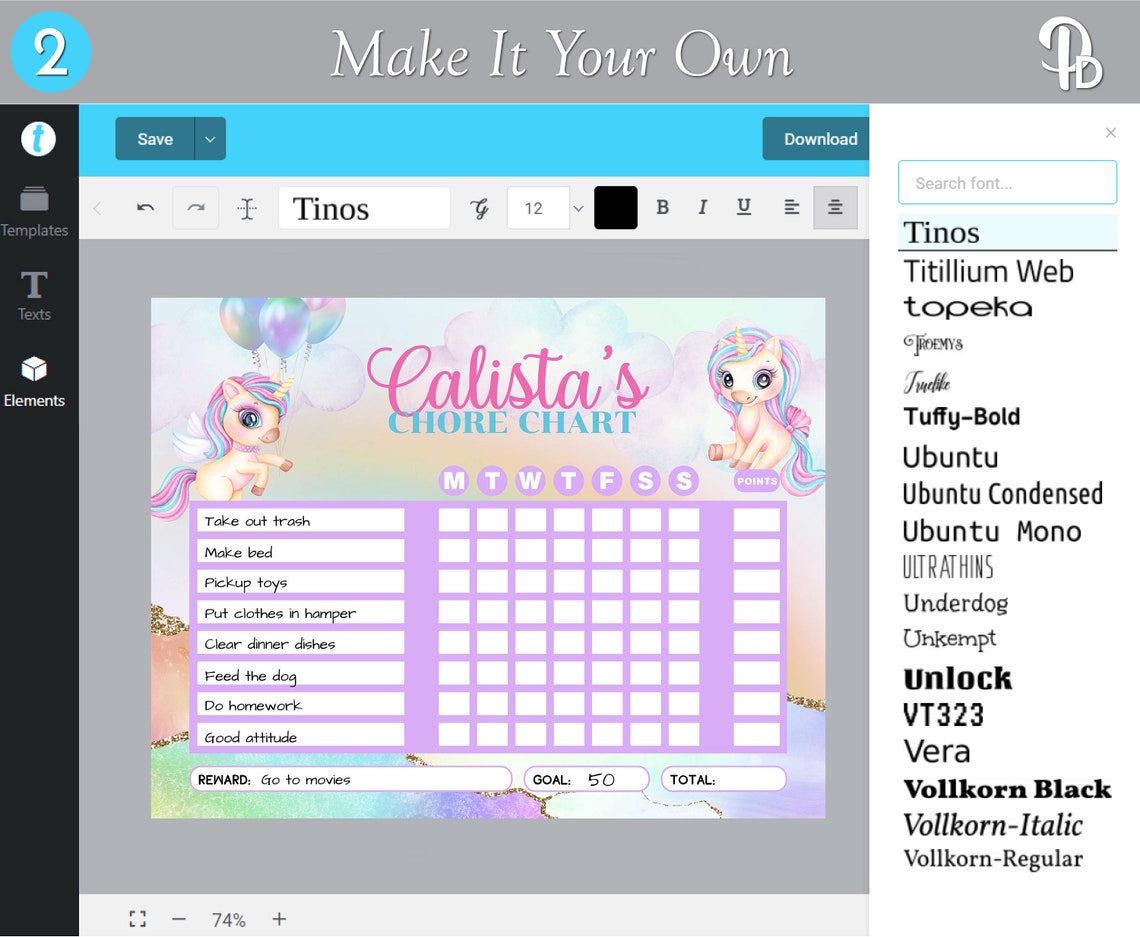Image resolution: width=1140 pixels, height=937 pixels.
Task: Click the Download button
Action: click(x=819, y=139)
